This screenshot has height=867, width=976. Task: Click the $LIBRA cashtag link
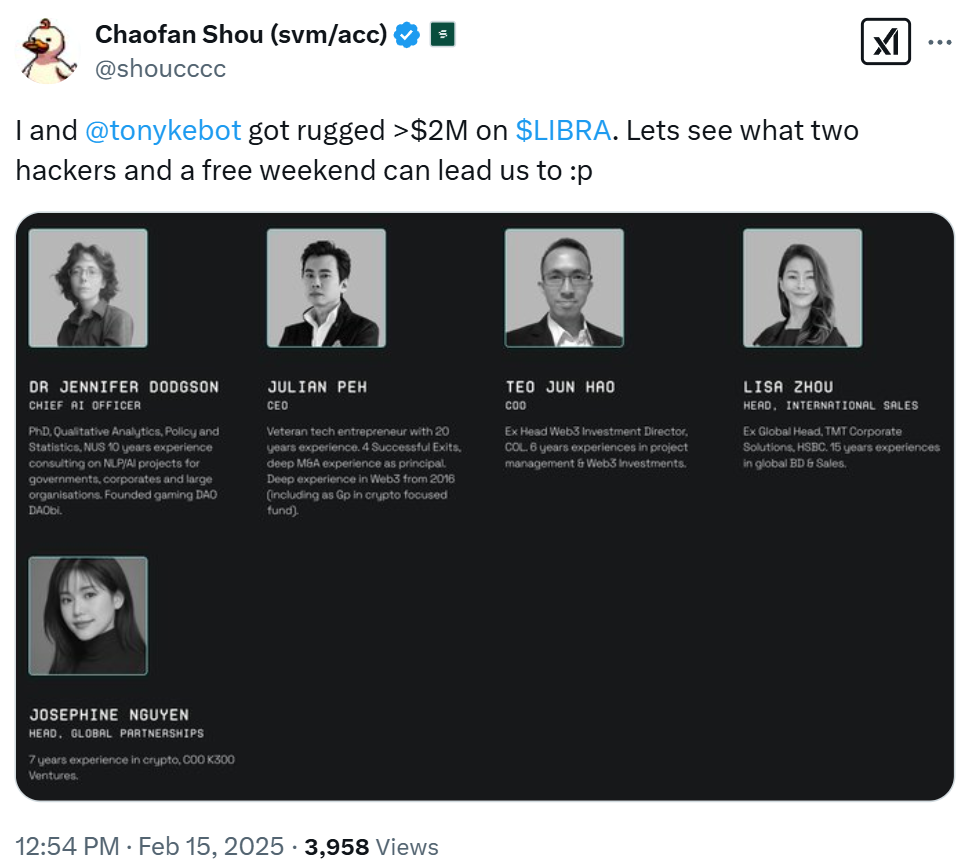pos(562,131)
